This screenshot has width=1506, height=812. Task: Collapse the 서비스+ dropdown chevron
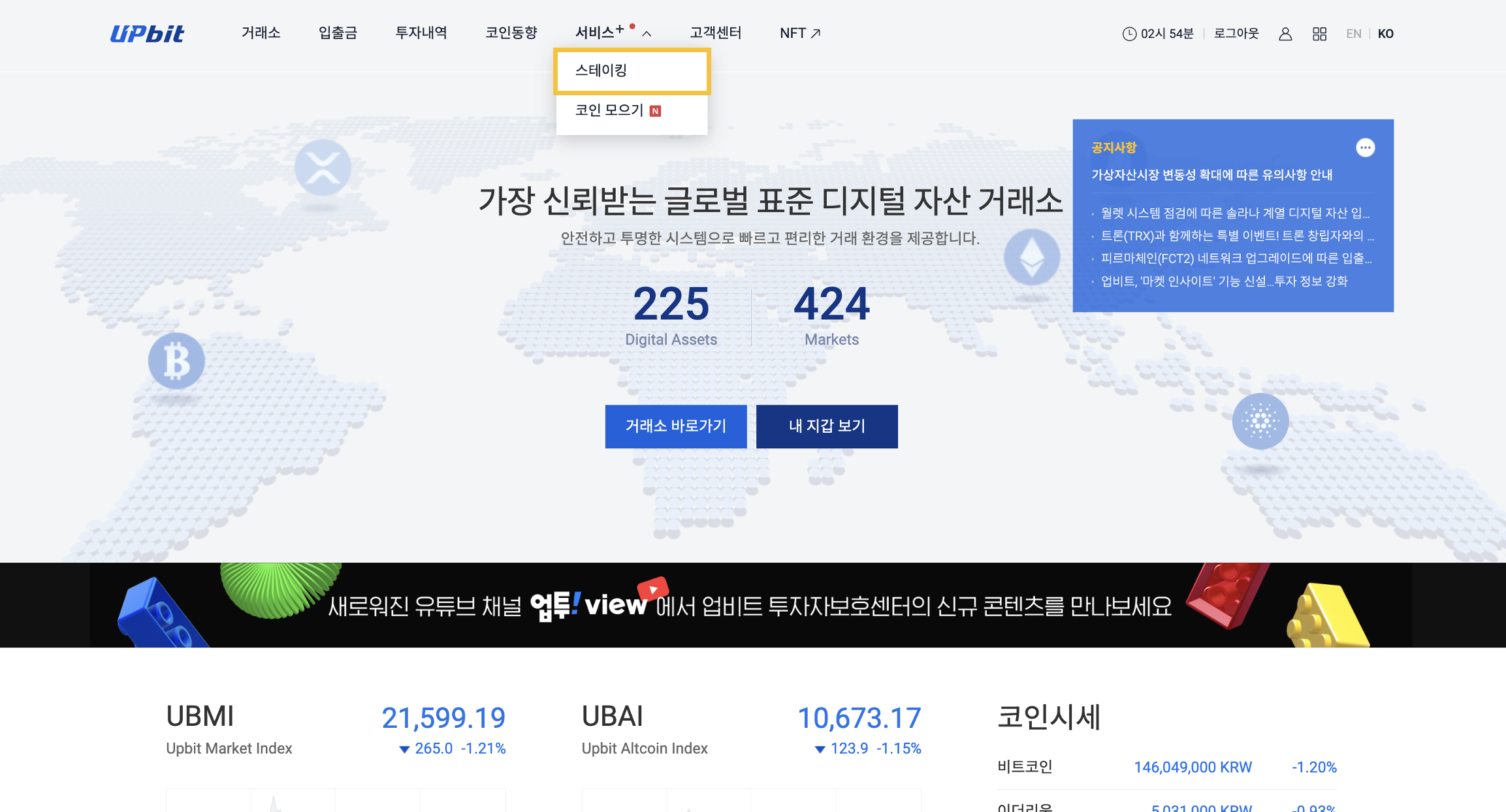[x=647, y=34]
